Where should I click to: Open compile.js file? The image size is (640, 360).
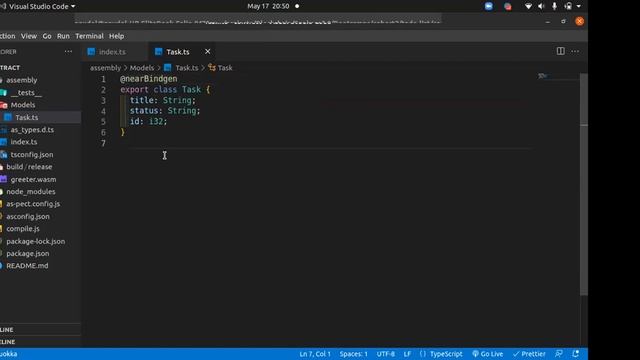tap(23, 229)
